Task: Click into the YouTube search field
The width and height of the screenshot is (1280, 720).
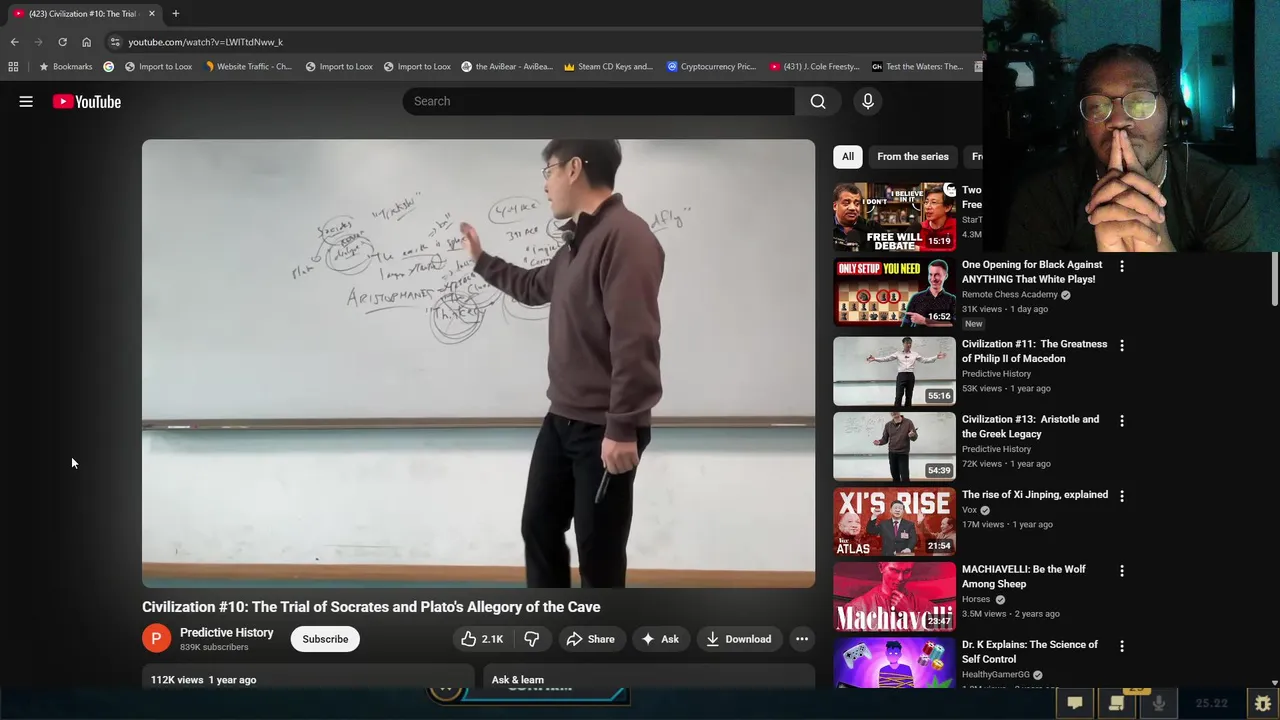Action: (x=598, y=101)
